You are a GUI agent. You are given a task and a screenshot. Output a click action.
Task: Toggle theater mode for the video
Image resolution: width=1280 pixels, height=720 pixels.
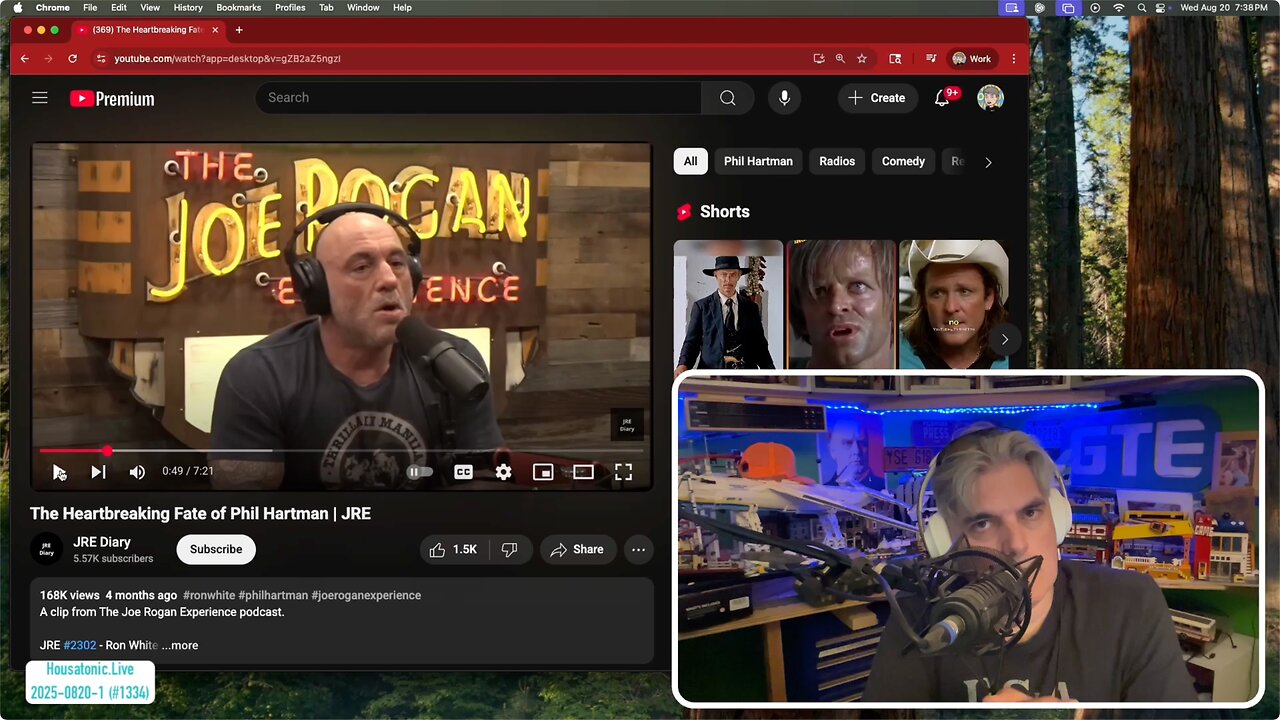tap(583, 472)
